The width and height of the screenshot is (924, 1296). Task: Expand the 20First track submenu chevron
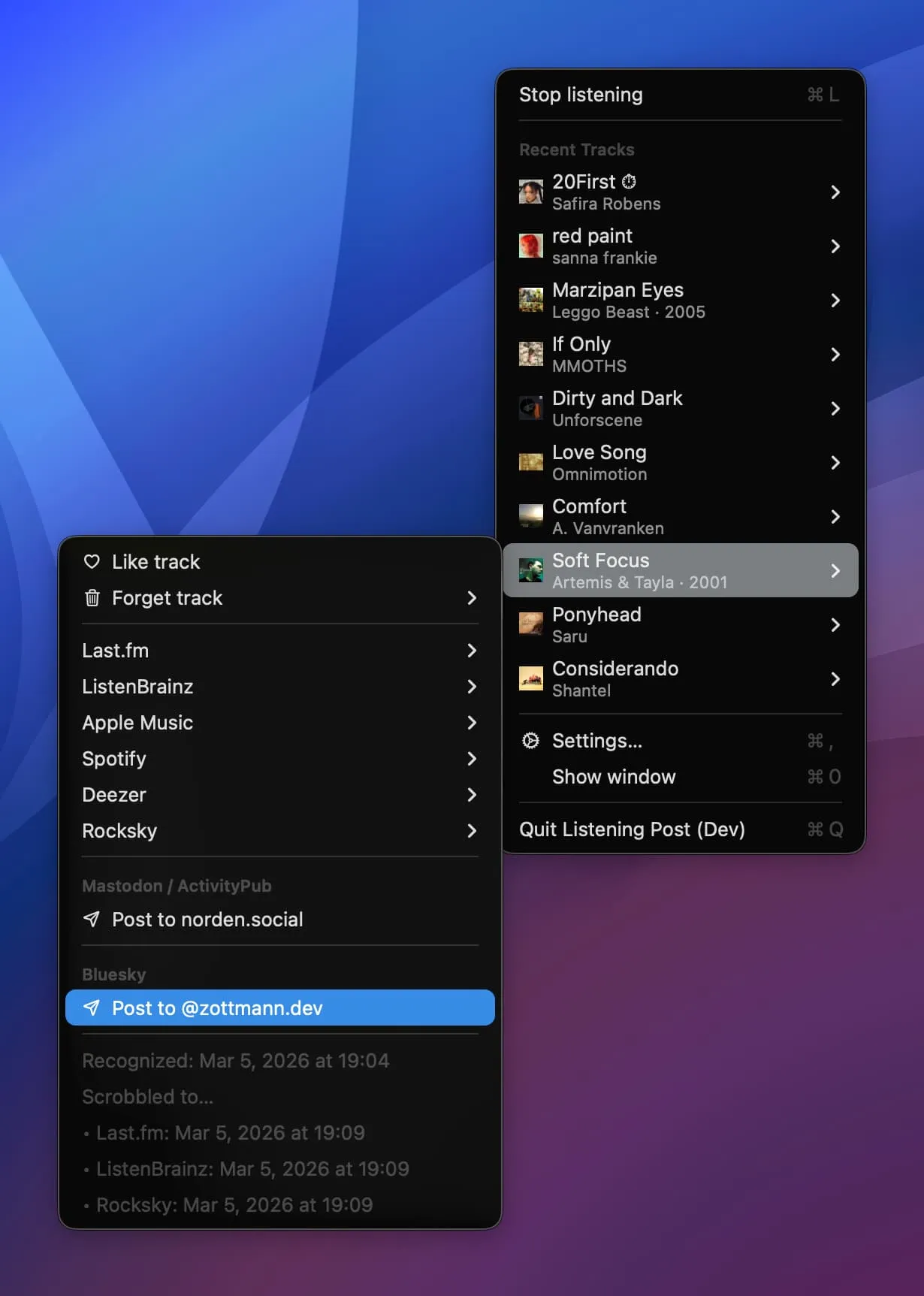coord(835,192)
